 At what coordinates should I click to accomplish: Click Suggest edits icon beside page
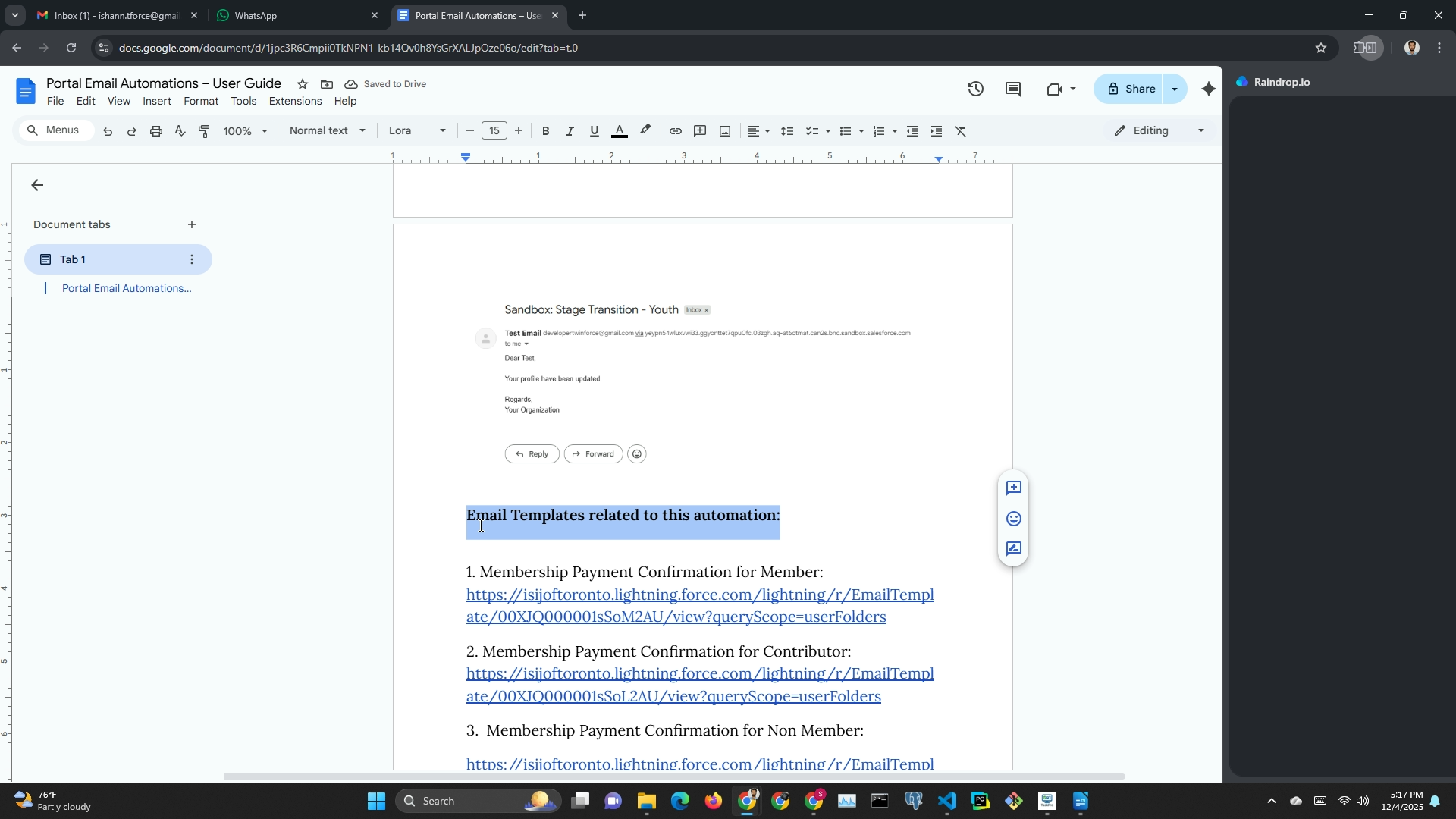pyautogui.click(x=1013, y=549)
